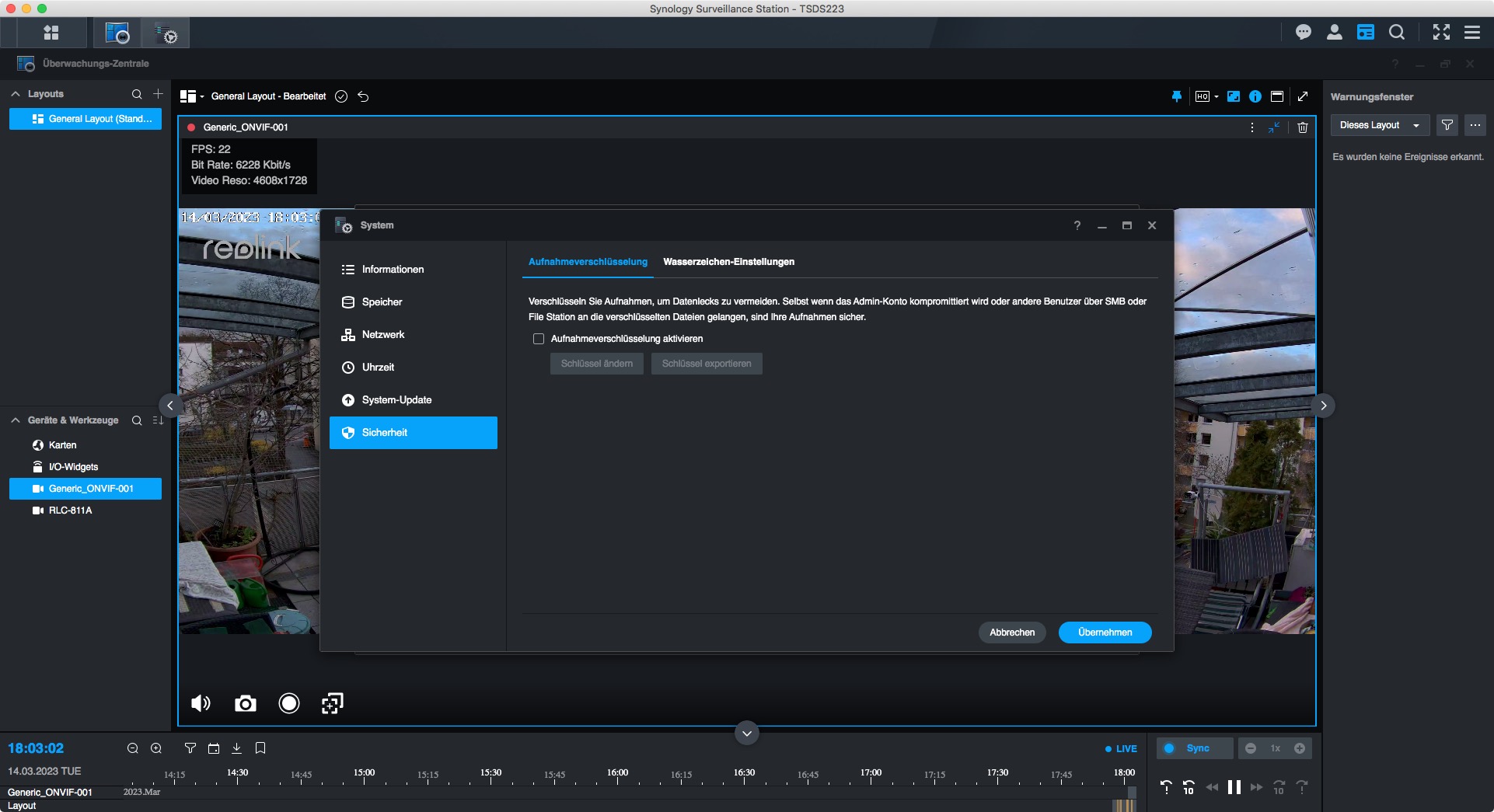Click the Abbrechen button

[1012, 633]
